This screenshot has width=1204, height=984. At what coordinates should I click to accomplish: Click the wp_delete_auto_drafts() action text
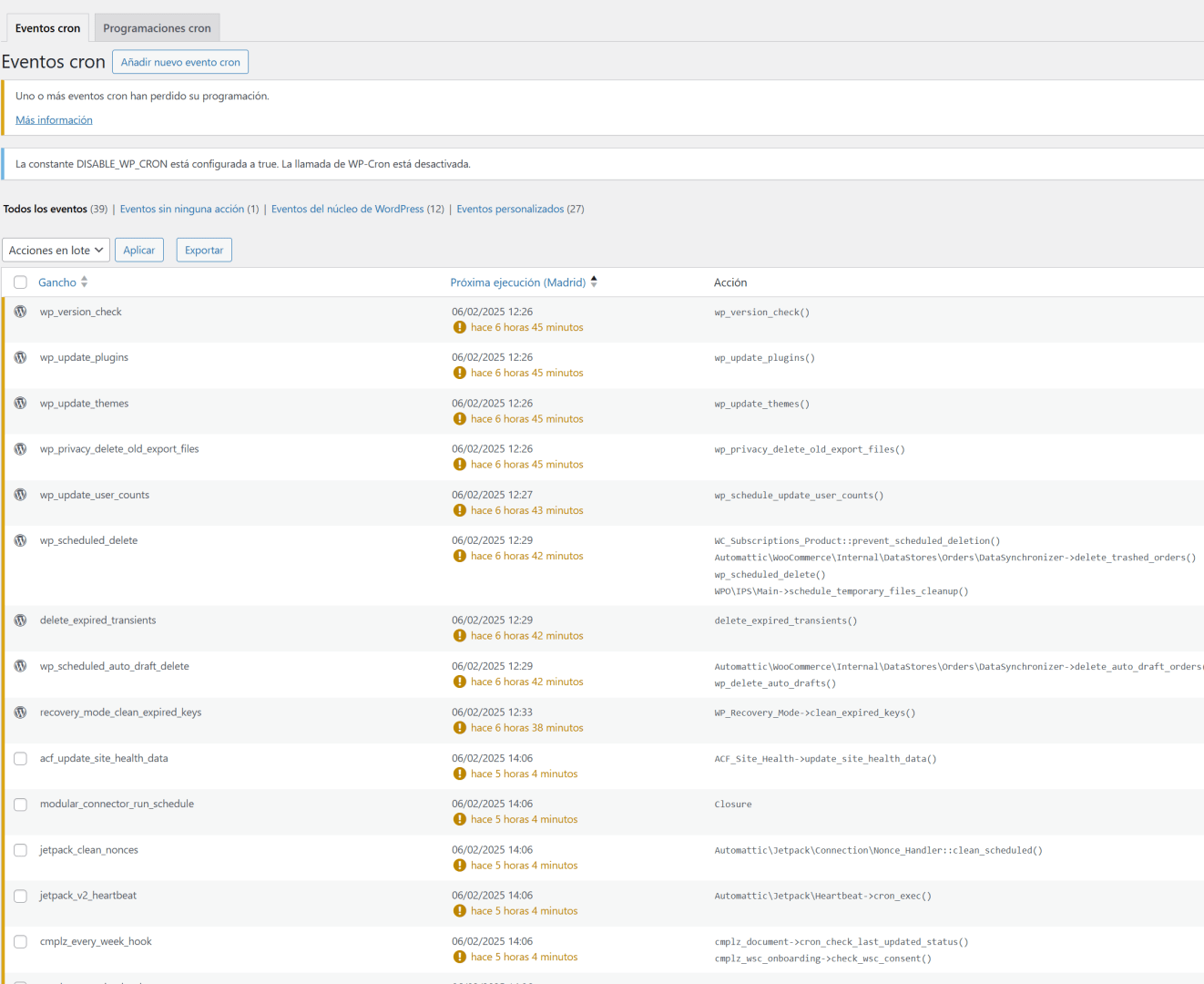[x=775, y=683]
